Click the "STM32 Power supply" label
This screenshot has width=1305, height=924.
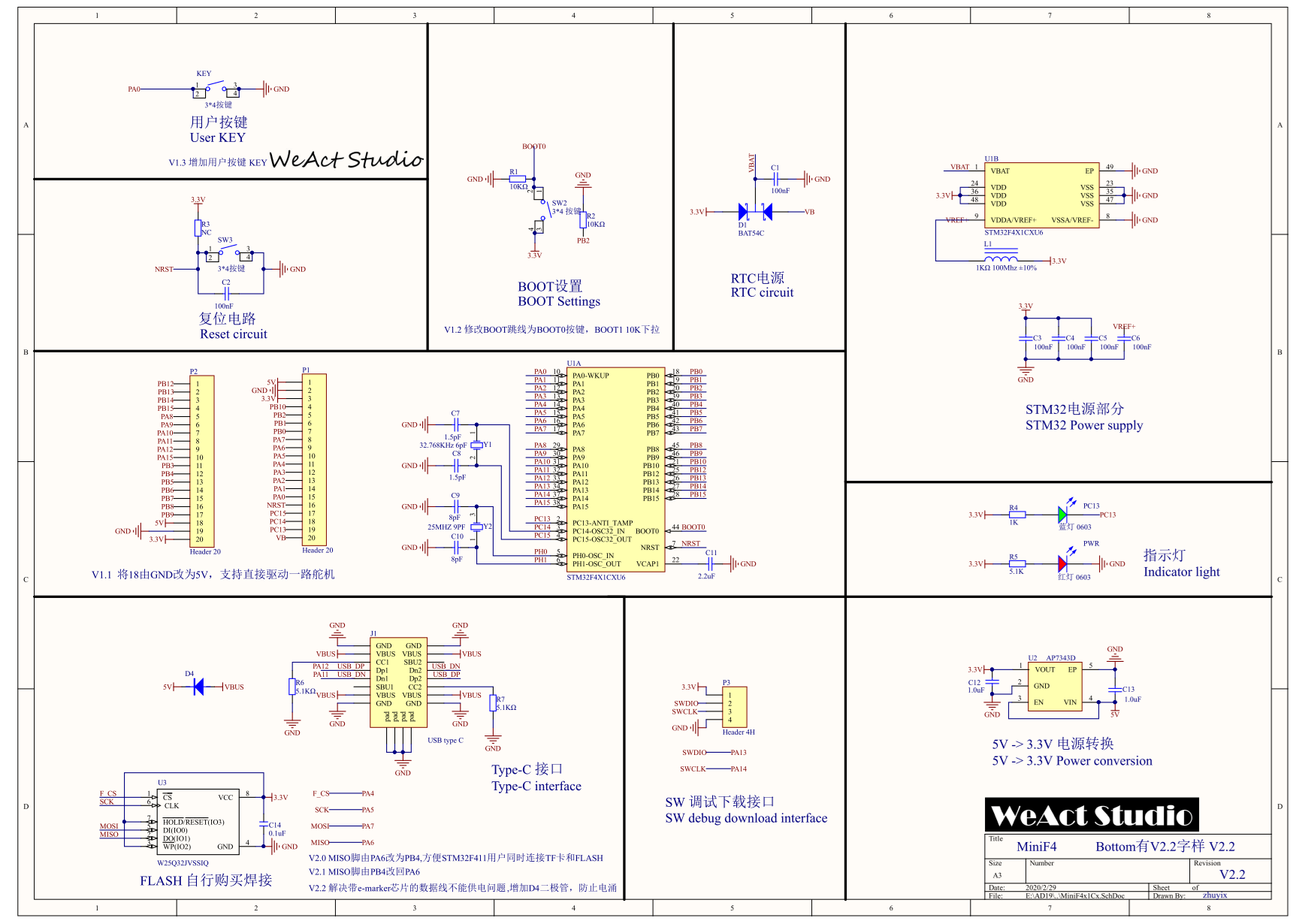pyautogui.click(x=1084, y=425)
